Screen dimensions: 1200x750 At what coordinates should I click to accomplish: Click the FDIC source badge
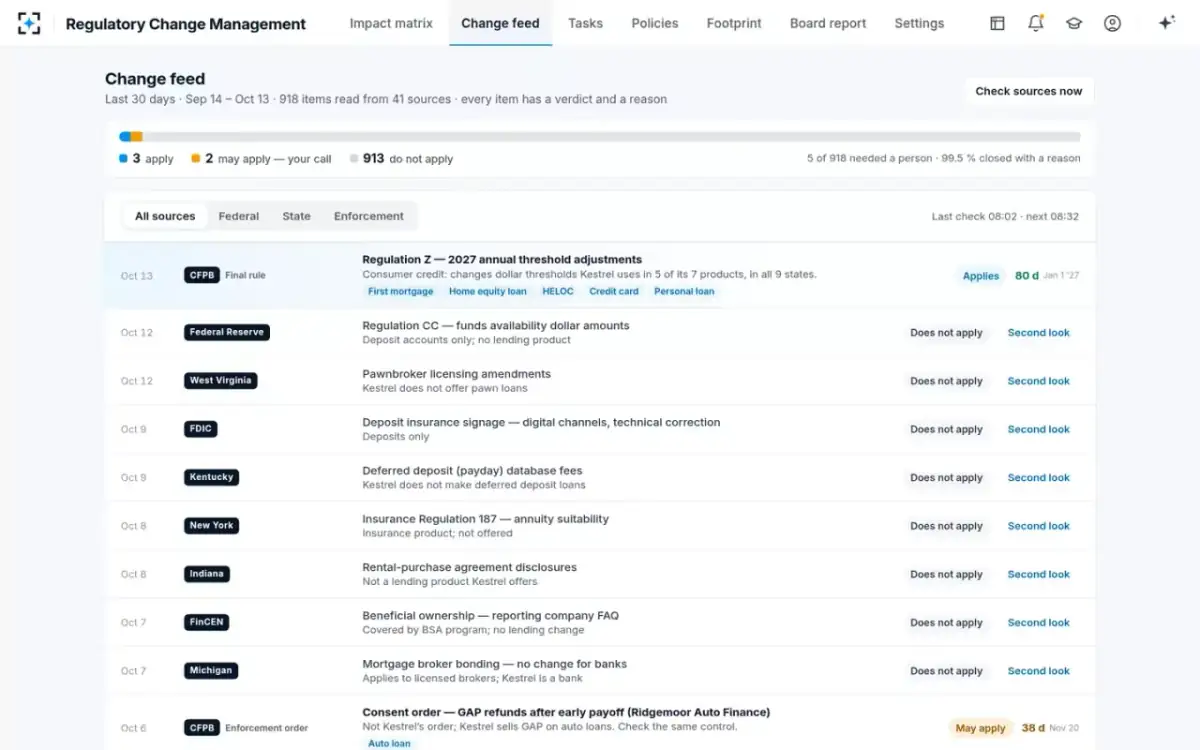[200, 429]
